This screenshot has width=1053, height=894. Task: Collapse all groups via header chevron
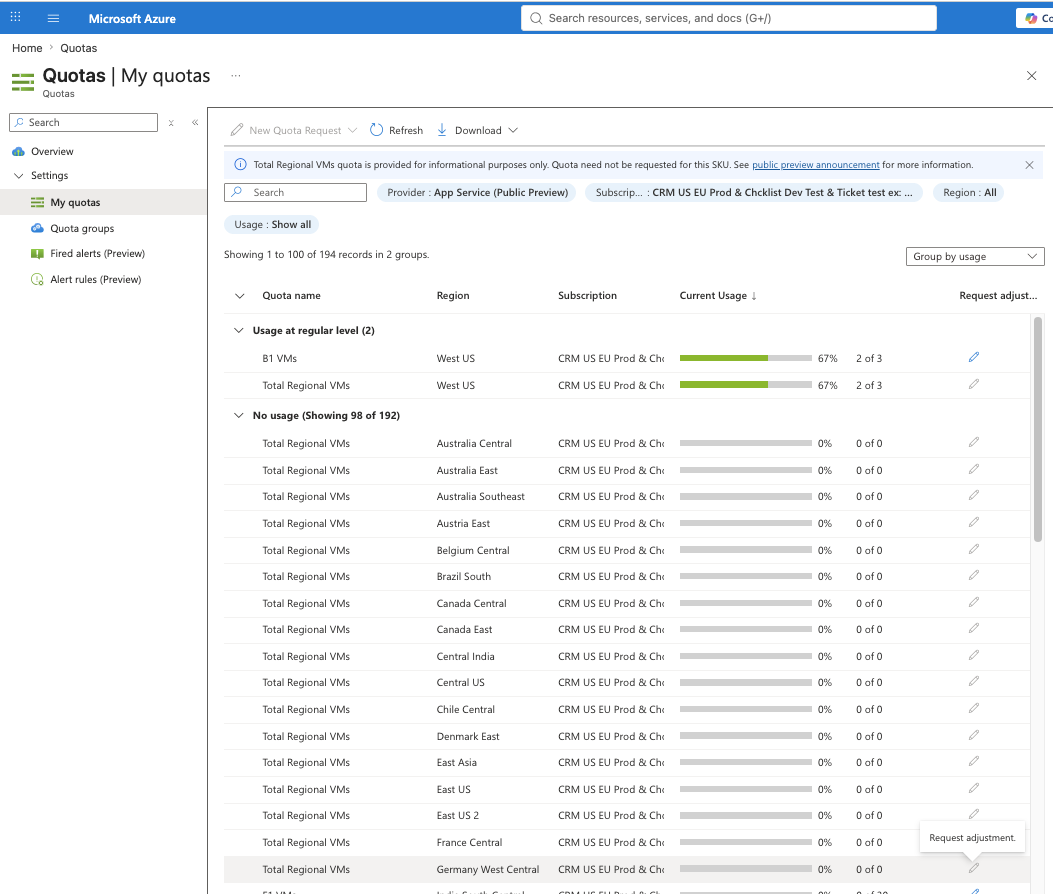pos(240,296)
